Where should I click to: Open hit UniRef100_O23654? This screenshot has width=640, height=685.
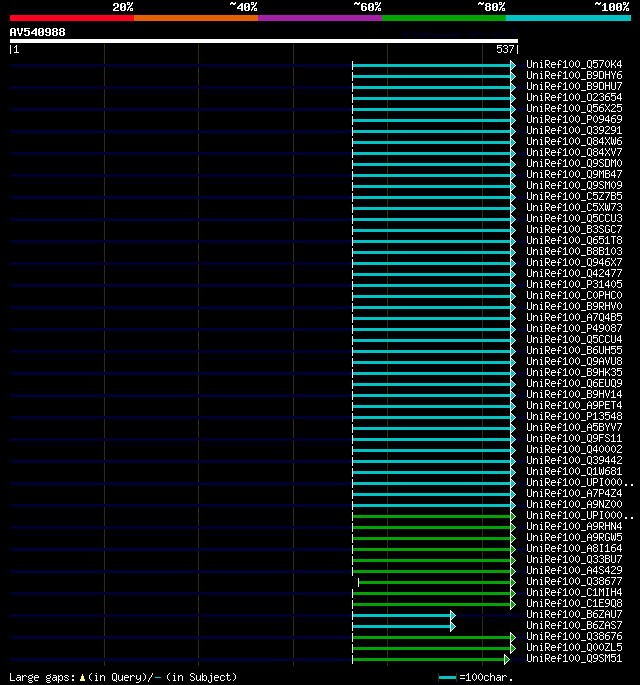pos(574,97)
